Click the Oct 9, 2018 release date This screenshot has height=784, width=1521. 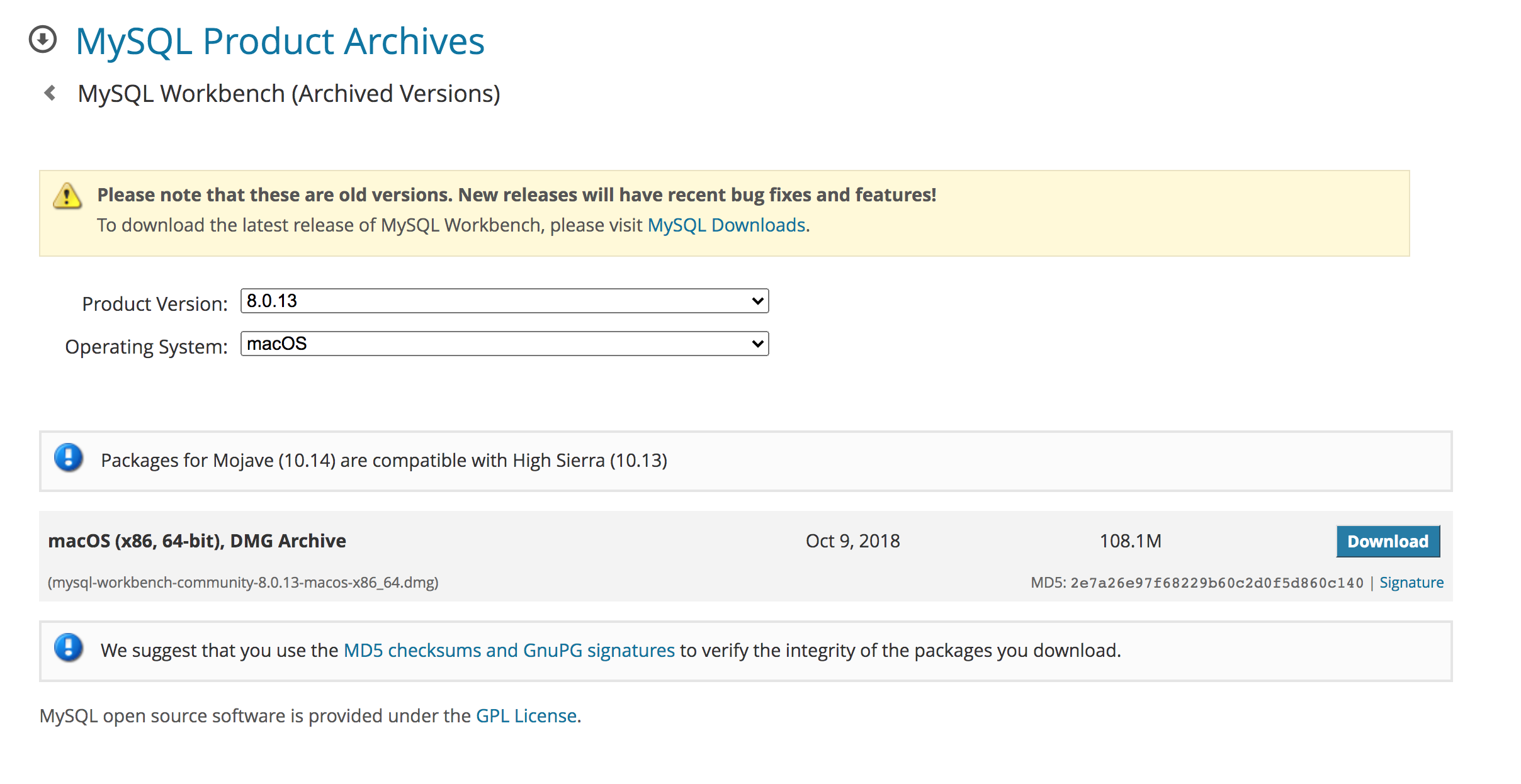(852, 541)
